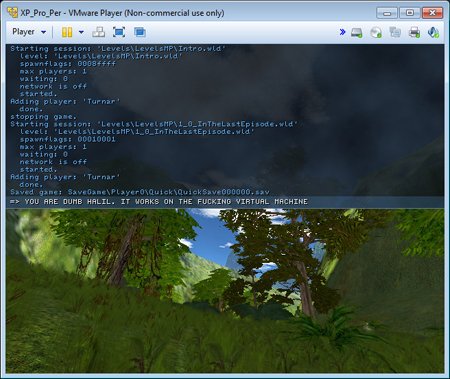This screenshot has height=379, width=450.
Task: Toggle the CD/DVD drive device icon
Action: pos(376,32)
